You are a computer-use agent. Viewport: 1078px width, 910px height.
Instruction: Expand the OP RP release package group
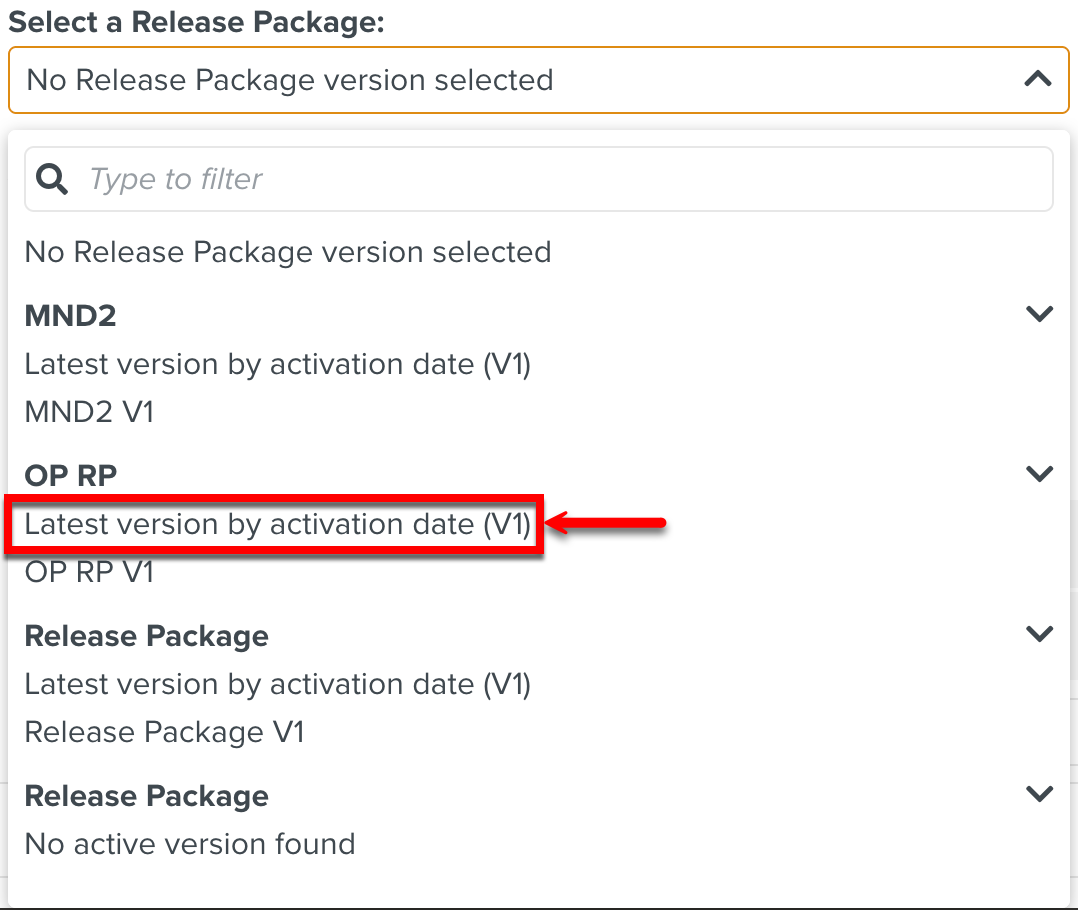(x=1037, y=473)
